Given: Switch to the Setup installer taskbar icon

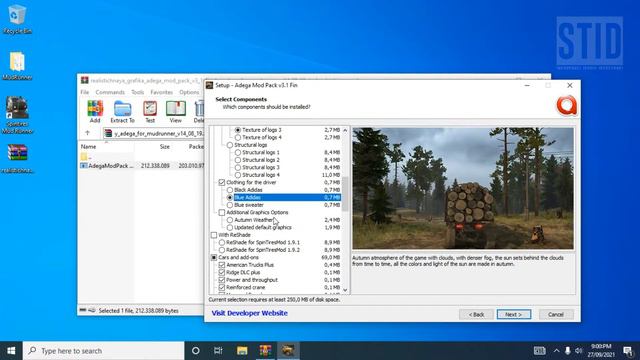Looking at the screenshot, I should (x=288, y=351).
